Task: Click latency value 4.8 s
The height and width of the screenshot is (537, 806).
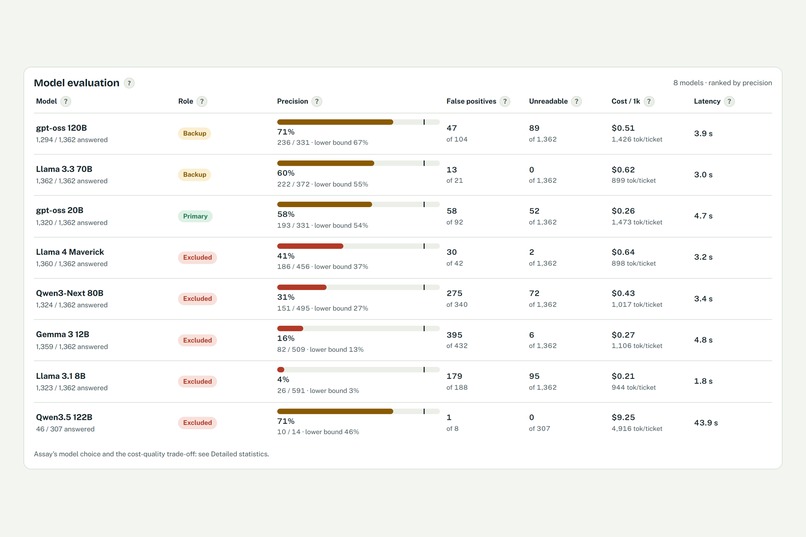Action: click(x=703, y=340)
